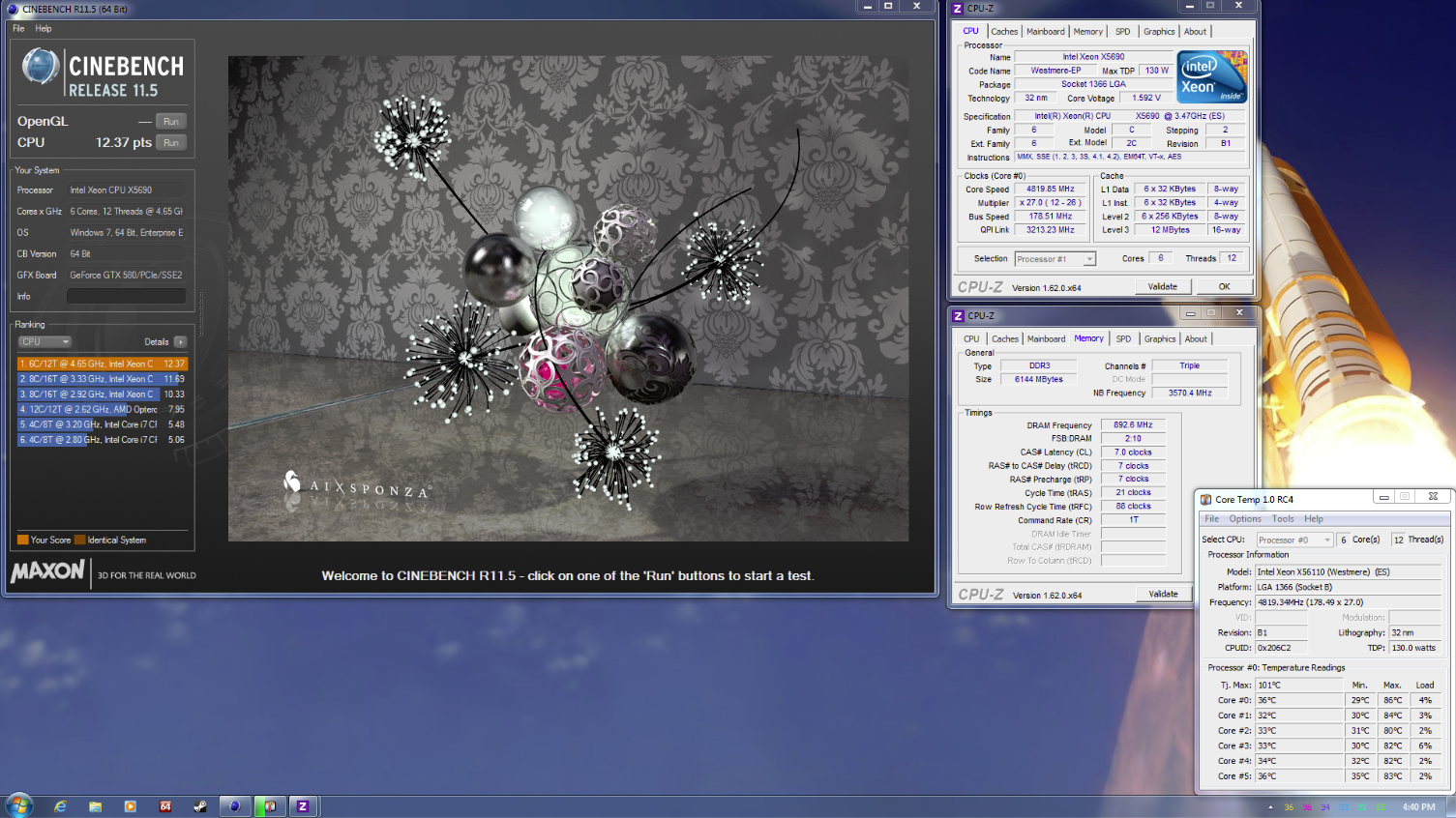Select ranking entry 4C/8T @ 3.20 GHz
The image size is (1456, 818).
102,424
